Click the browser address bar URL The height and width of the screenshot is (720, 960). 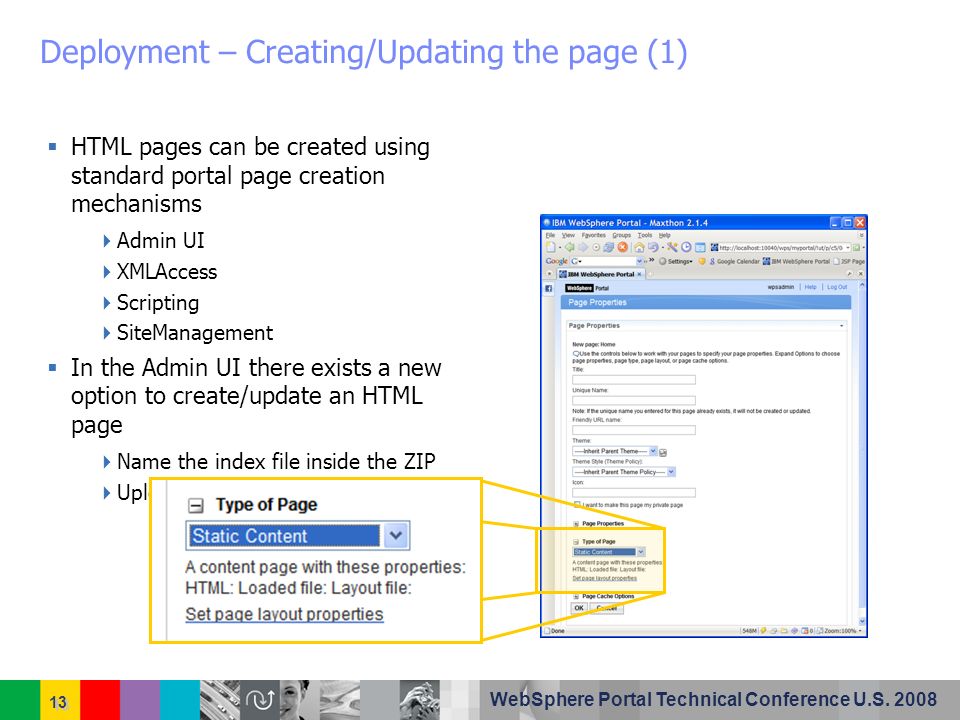click(781, 248)
